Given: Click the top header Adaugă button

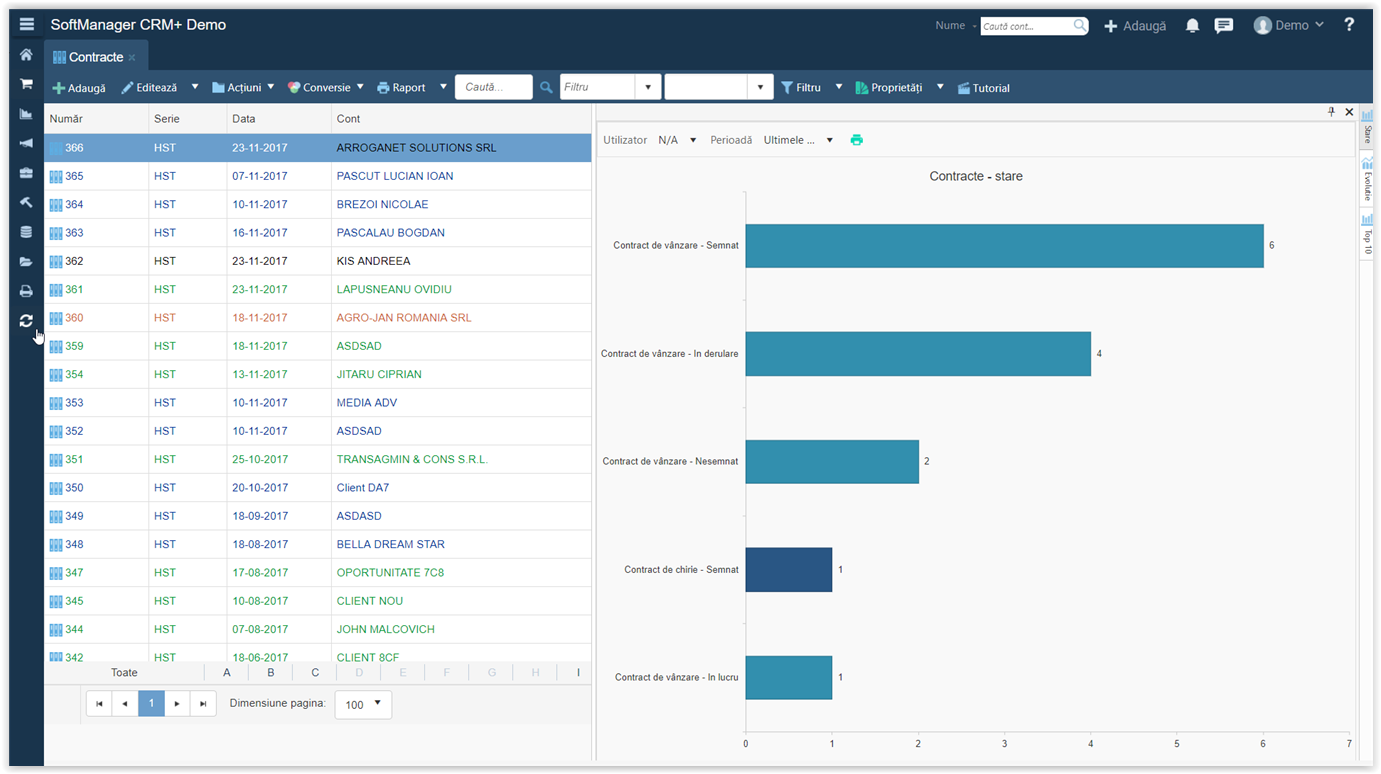Looking at the screenshot, I should 1135,26.
